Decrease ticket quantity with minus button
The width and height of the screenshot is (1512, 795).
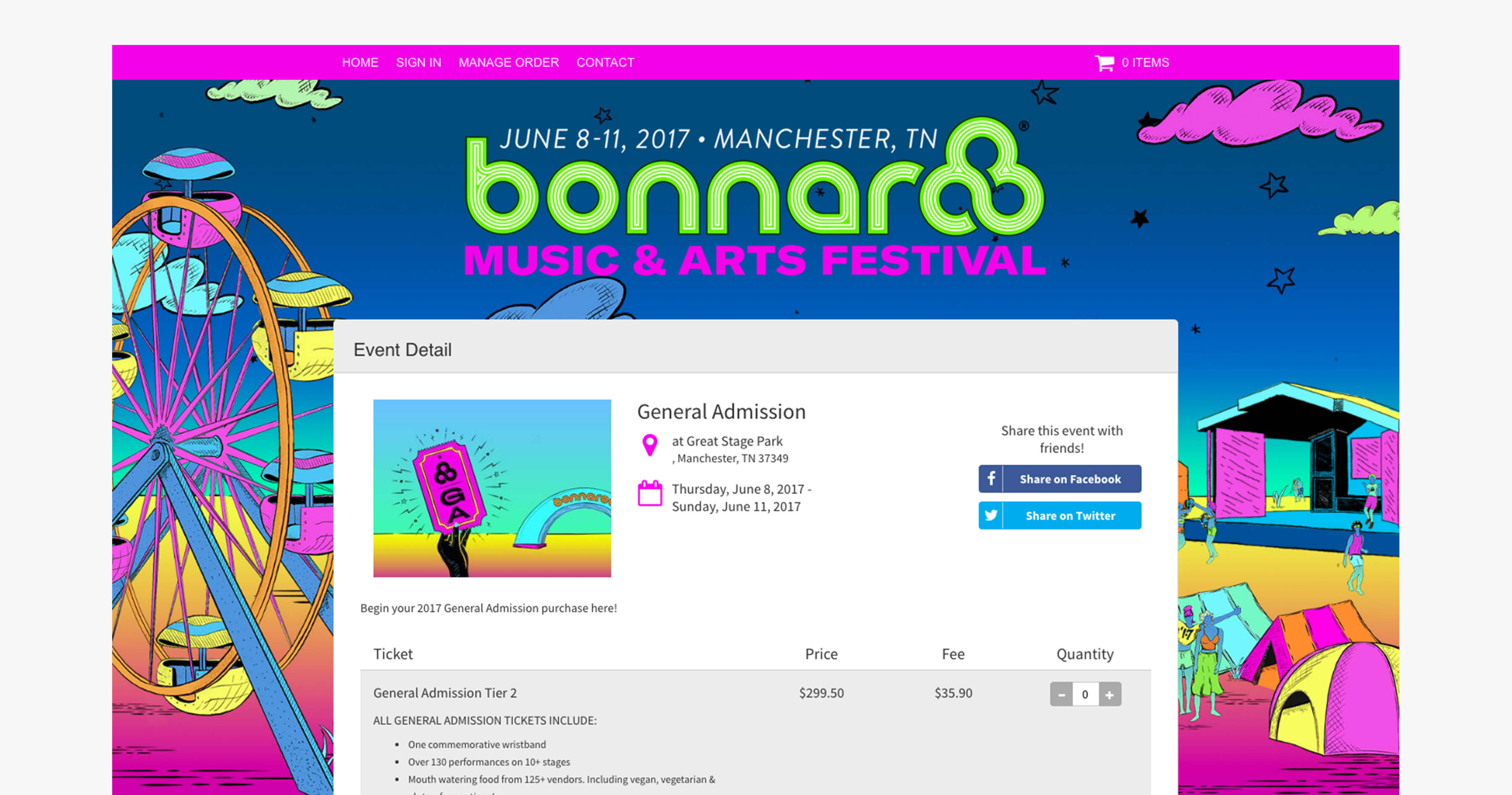coord(1061,695)
